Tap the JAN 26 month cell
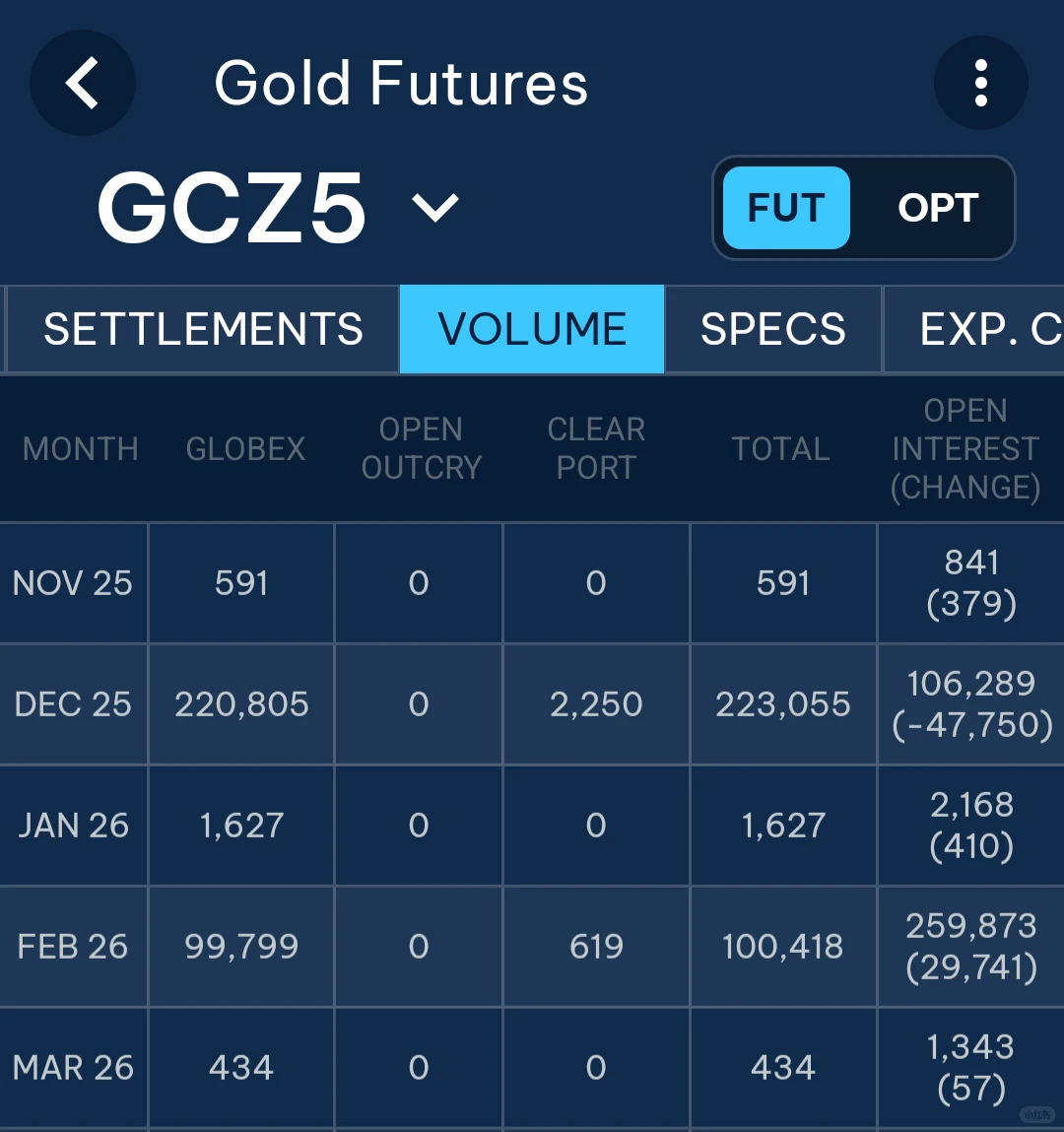1064x1132 pixels. click(x=73, y=826)
